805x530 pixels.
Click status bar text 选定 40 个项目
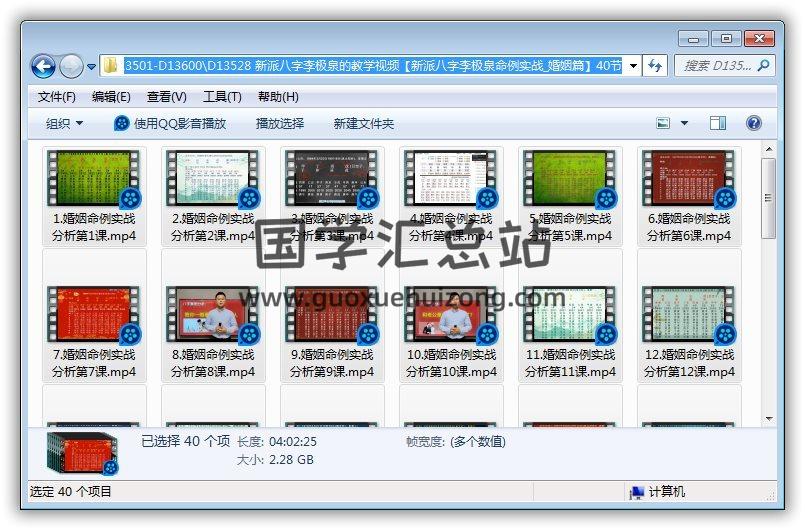click(71, 492)
